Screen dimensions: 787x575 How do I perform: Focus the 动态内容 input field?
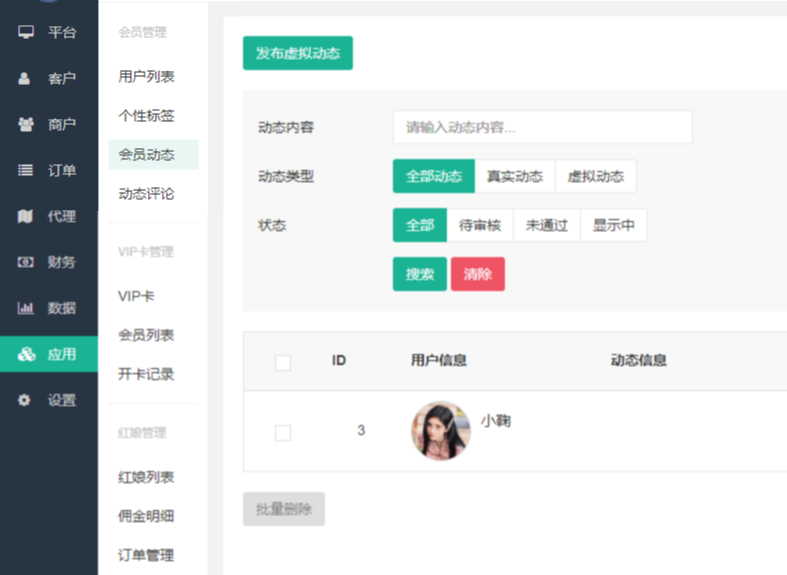pos(543,127)
